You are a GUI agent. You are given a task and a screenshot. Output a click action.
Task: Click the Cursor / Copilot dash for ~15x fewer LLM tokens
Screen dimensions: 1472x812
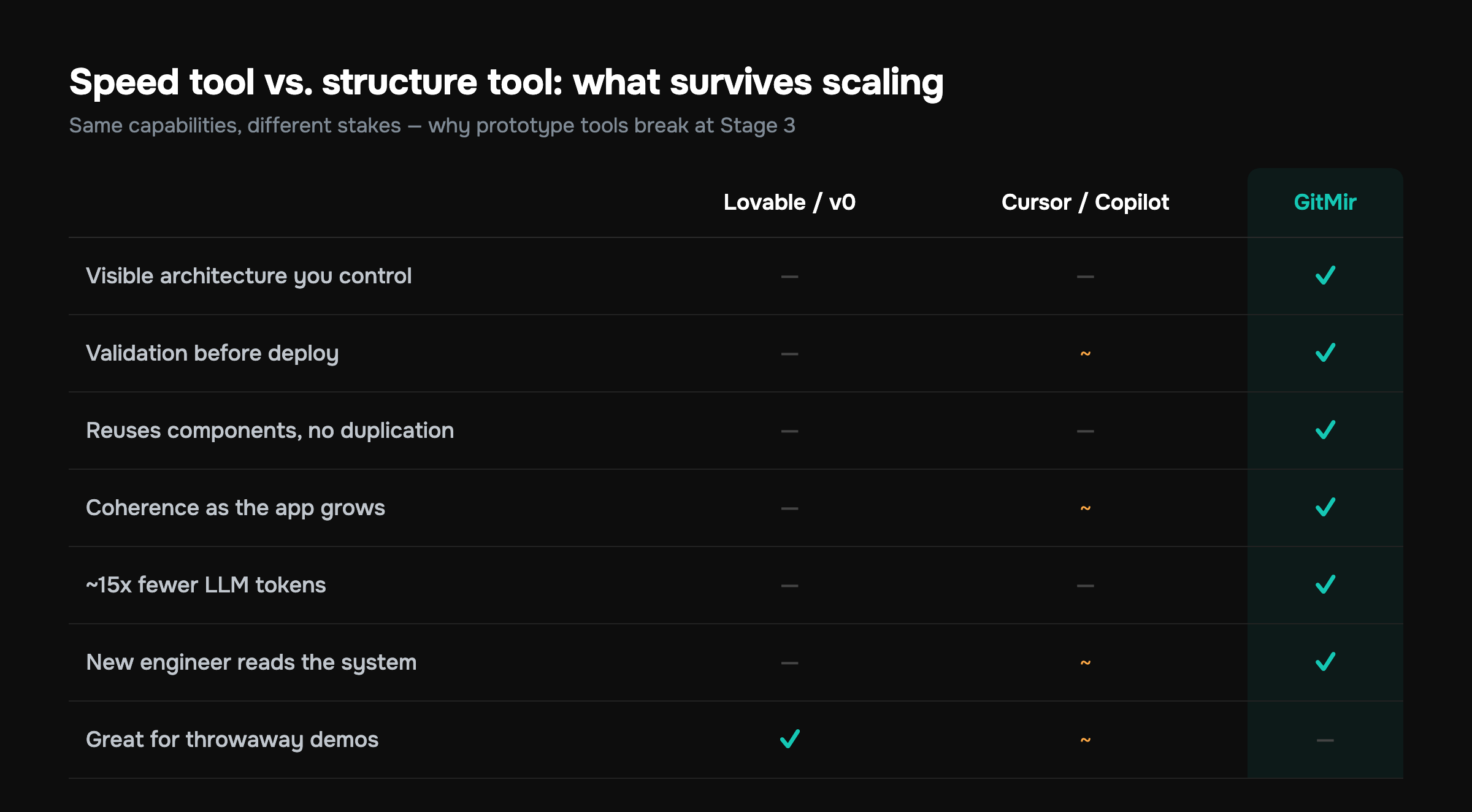[1085, 586]
